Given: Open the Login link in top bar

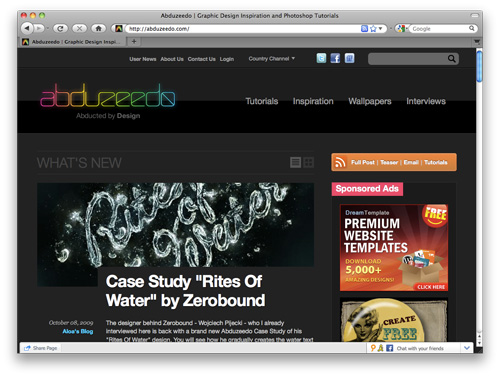Looking at the screenshot, I should click(x=227, y=59).
